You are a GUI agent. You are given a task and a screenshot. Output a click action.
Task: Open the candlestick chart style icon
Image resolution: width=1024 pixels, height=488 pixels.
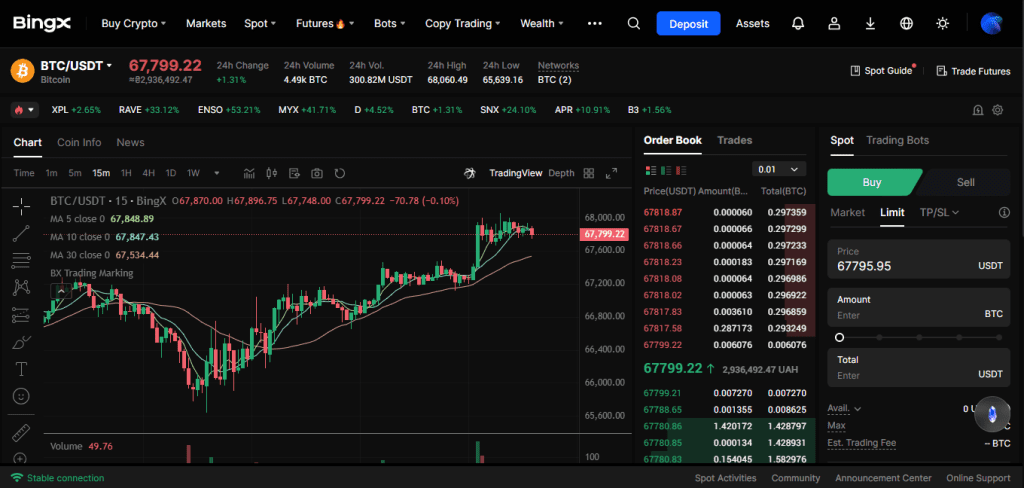point(272,173)
